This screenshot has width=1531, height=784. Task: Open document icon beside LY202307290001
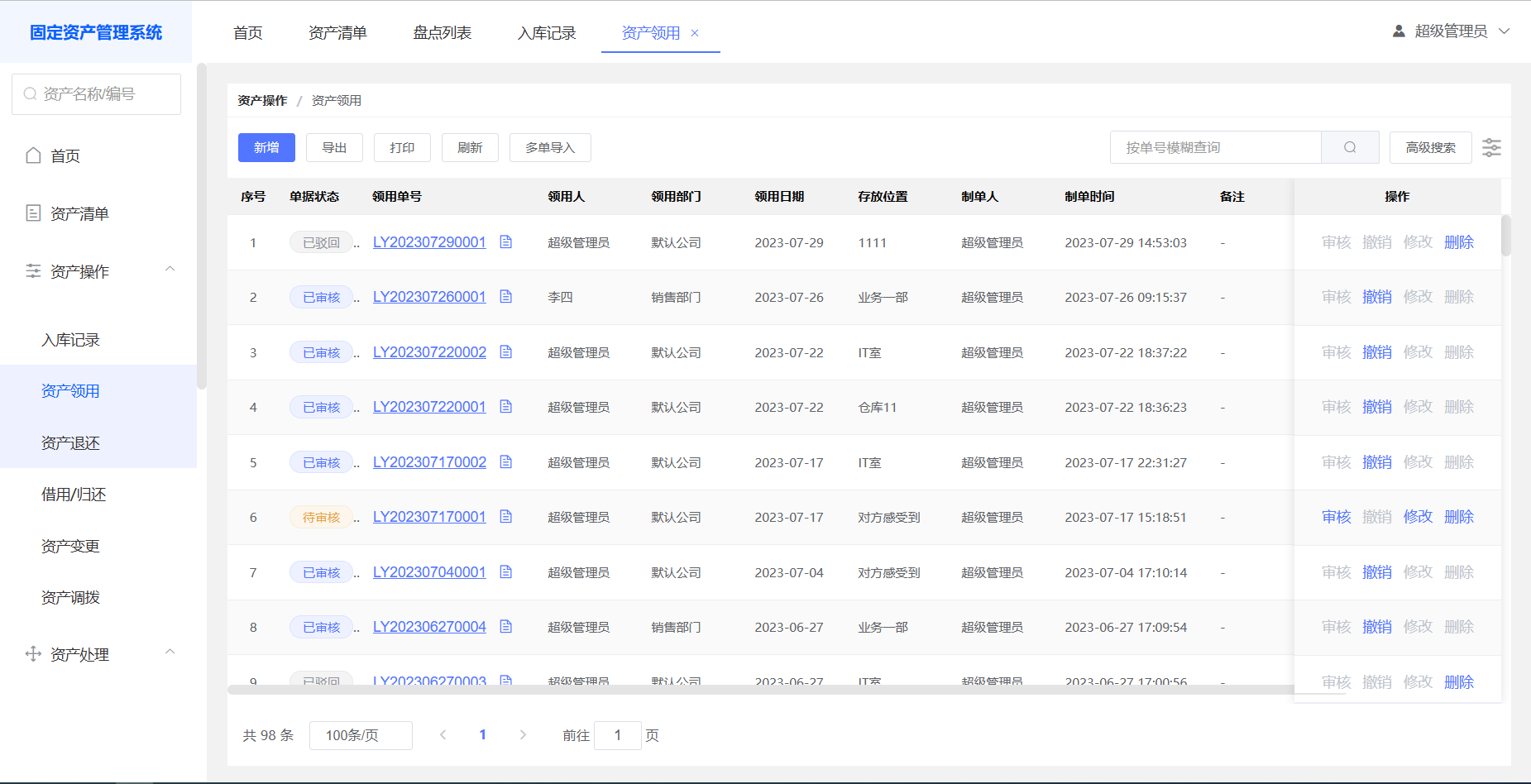[x=506, y=242]
